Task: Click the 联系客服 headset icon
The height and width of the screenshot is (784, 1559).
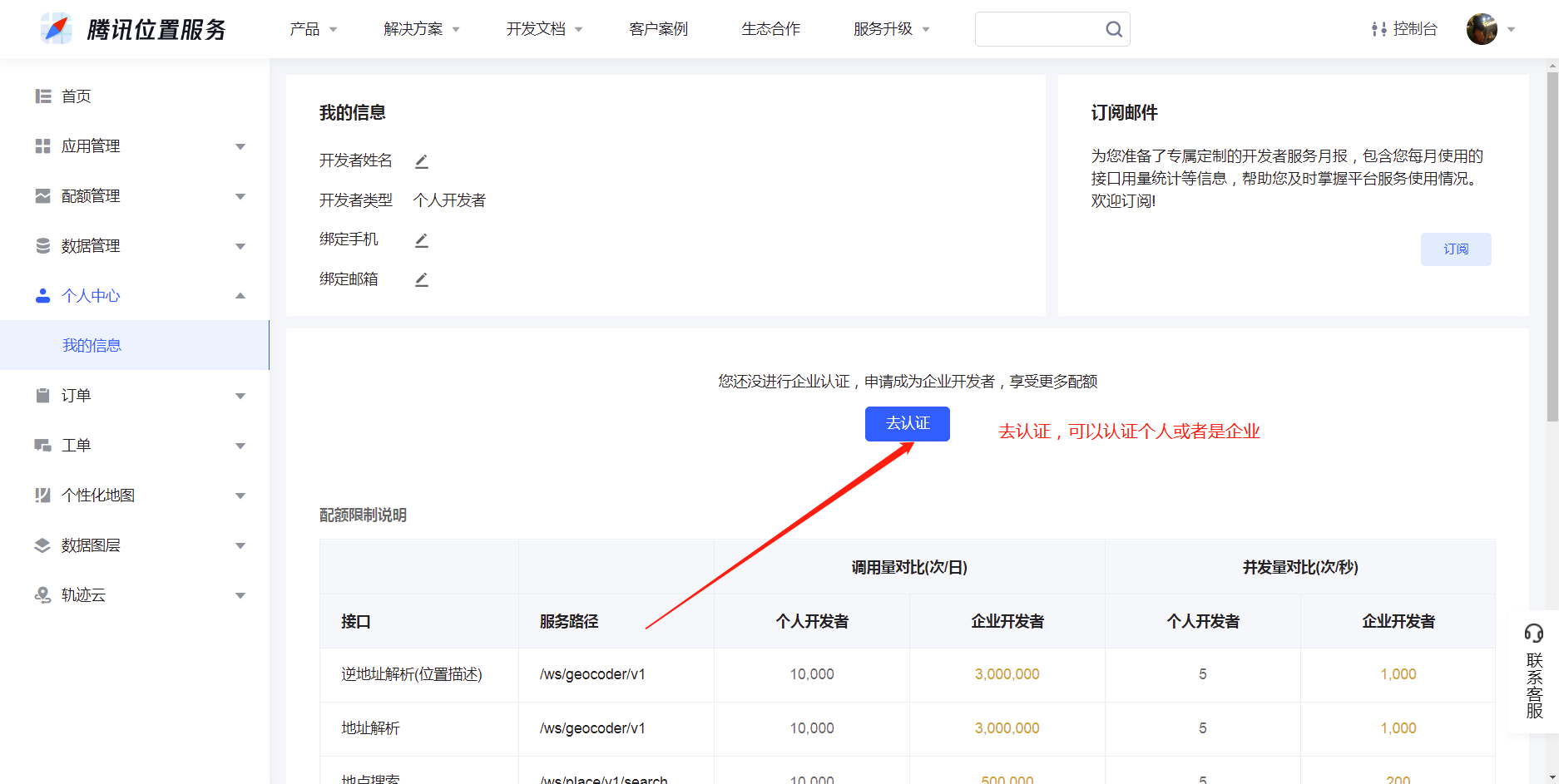Action: 1534,634
